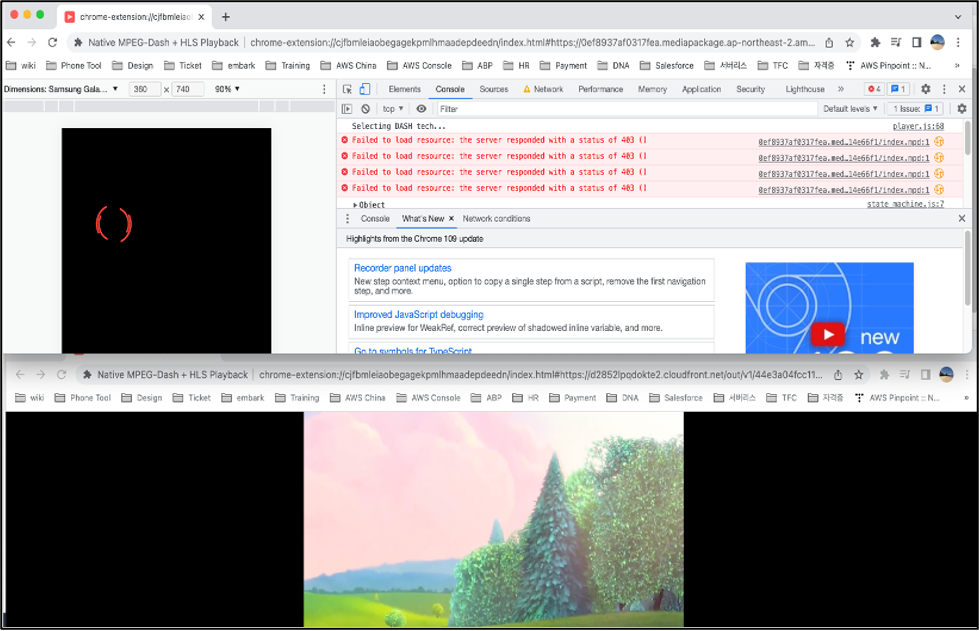Expand the Object entry in console
The width and height of the screenshot is (979, 631).
355,205
